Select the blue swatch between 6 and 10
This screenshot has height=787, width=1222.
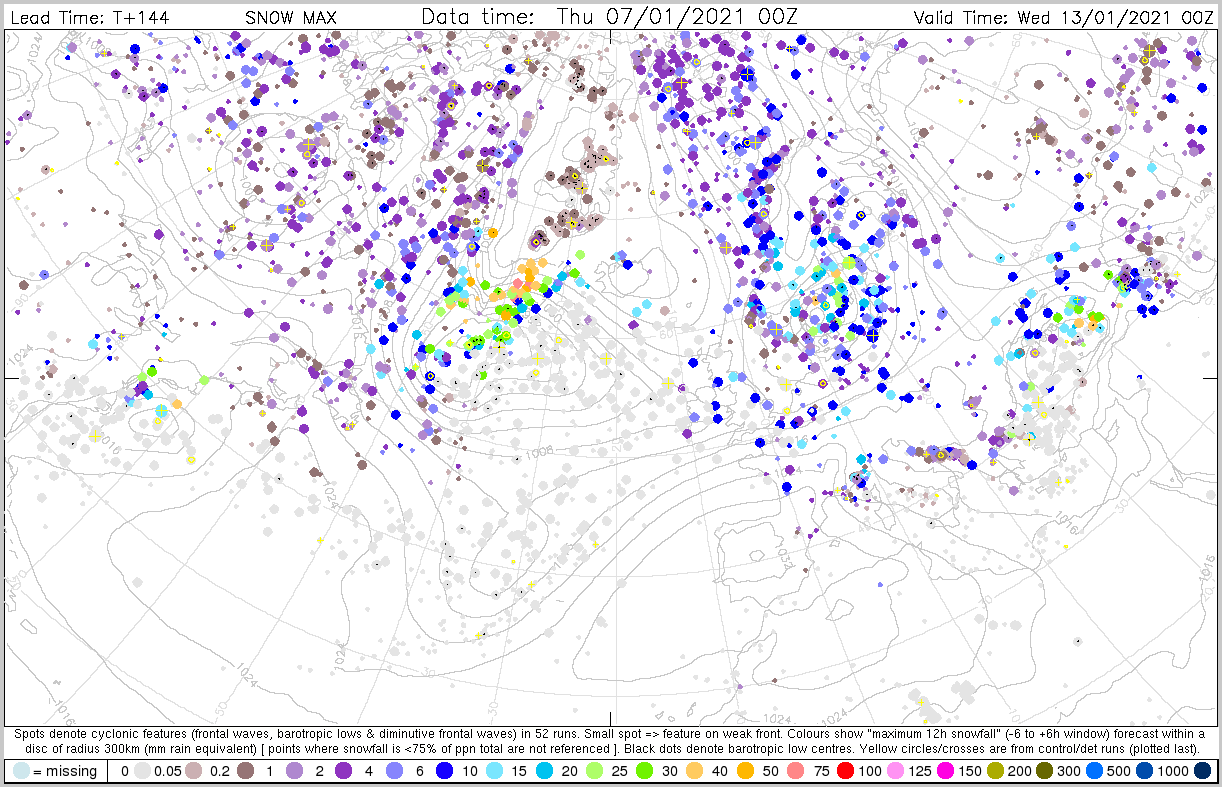pyautogui.click(x=444, y=771)
